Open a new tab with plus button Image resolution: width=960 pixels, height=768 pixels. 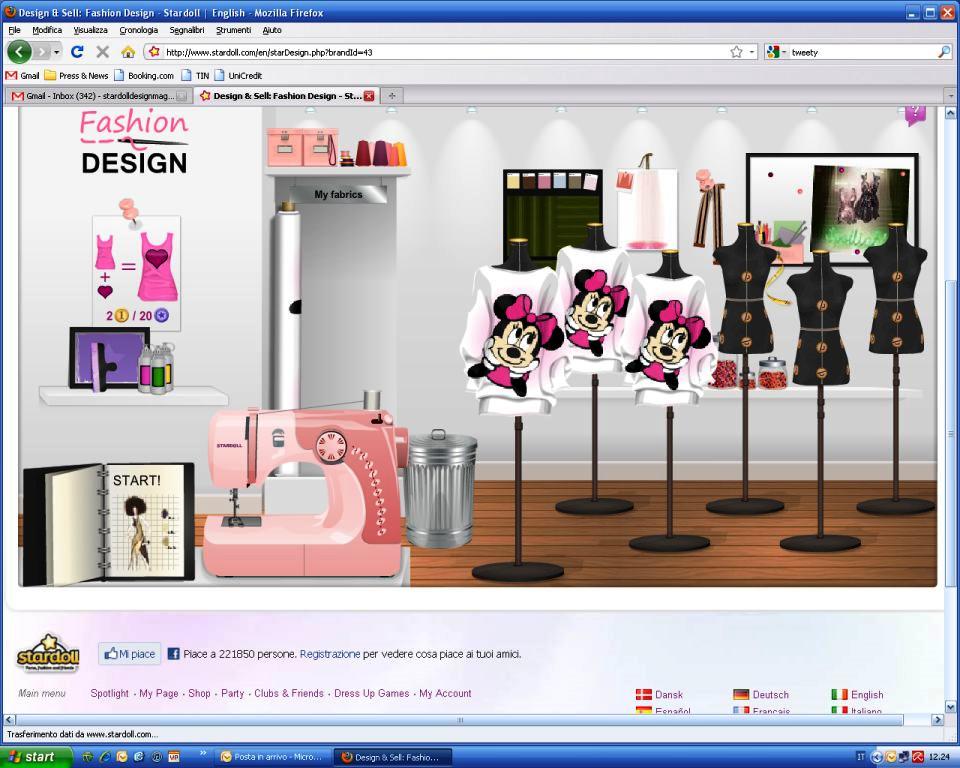click(x=392, y=96)
